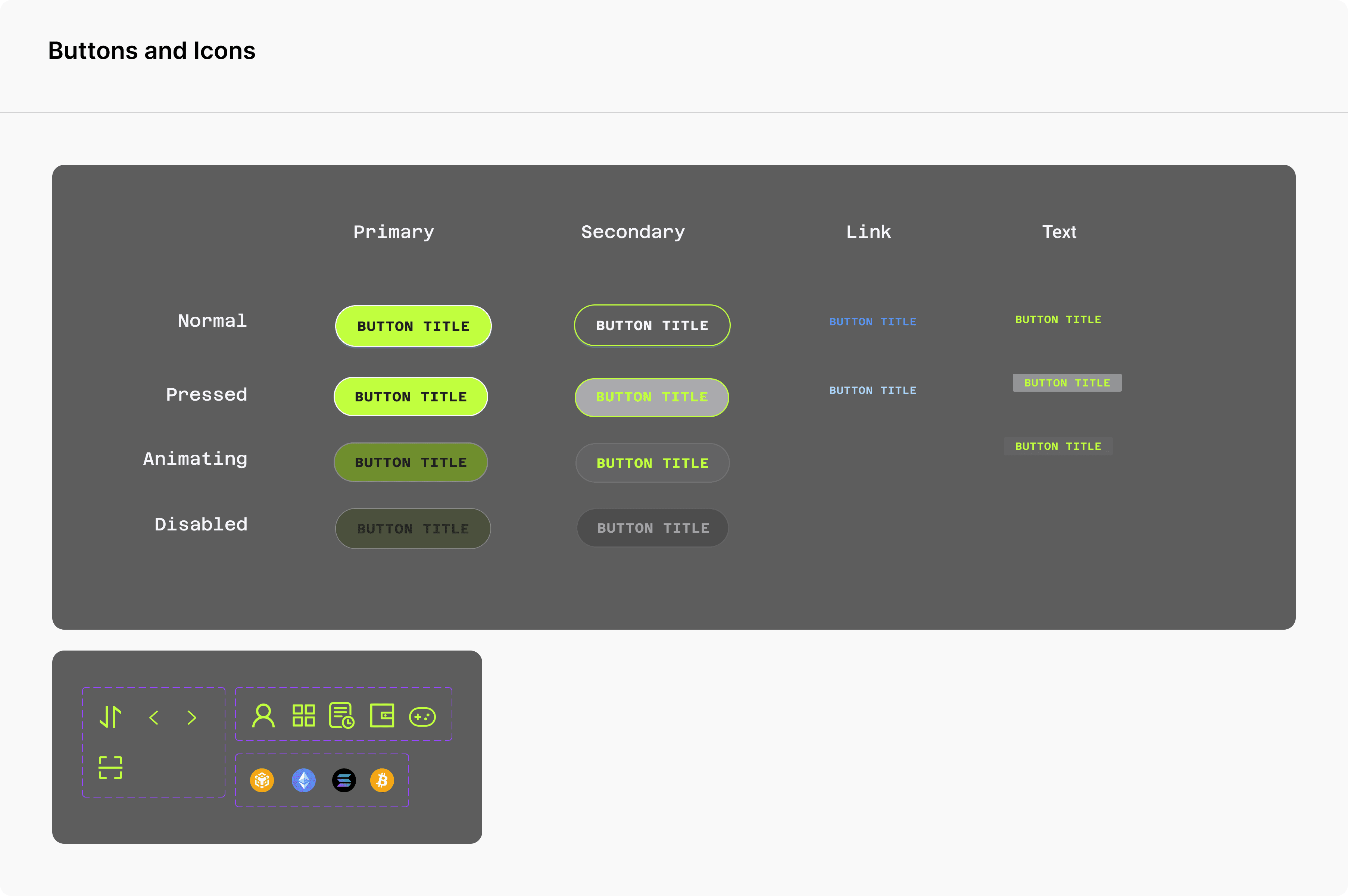Click the Buttons and Icons page title
The height and width of the screenshot is (896, 1348).
click(x=152, y=51)
